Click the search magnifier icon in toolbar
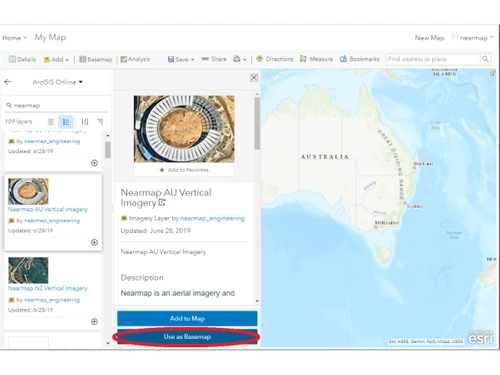 click(485, 59)
